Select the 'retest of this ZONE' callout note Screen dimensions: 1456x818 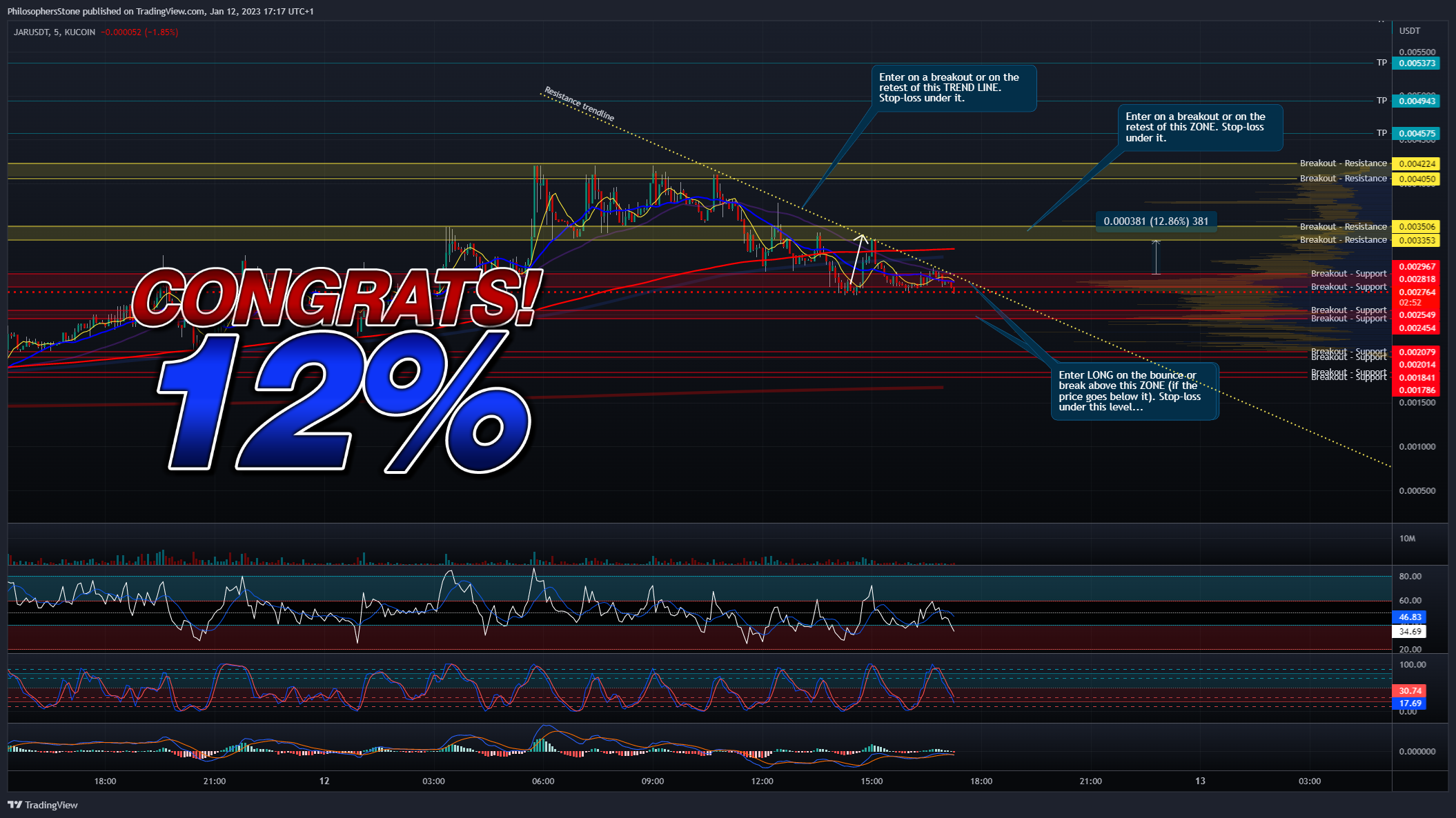pyautogui.click(x=1201, y=128)
